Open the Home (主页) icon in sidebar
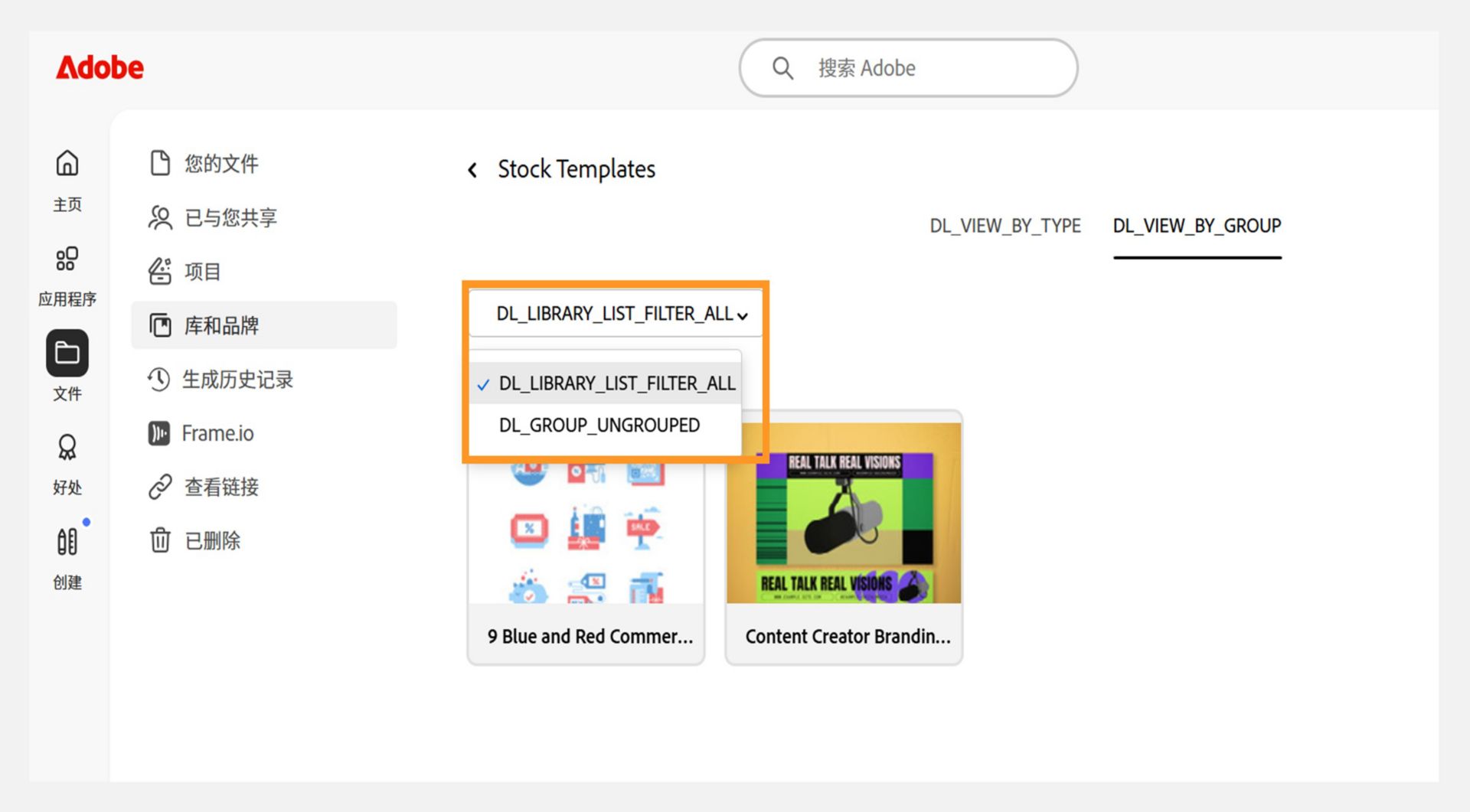 [67, 163]
